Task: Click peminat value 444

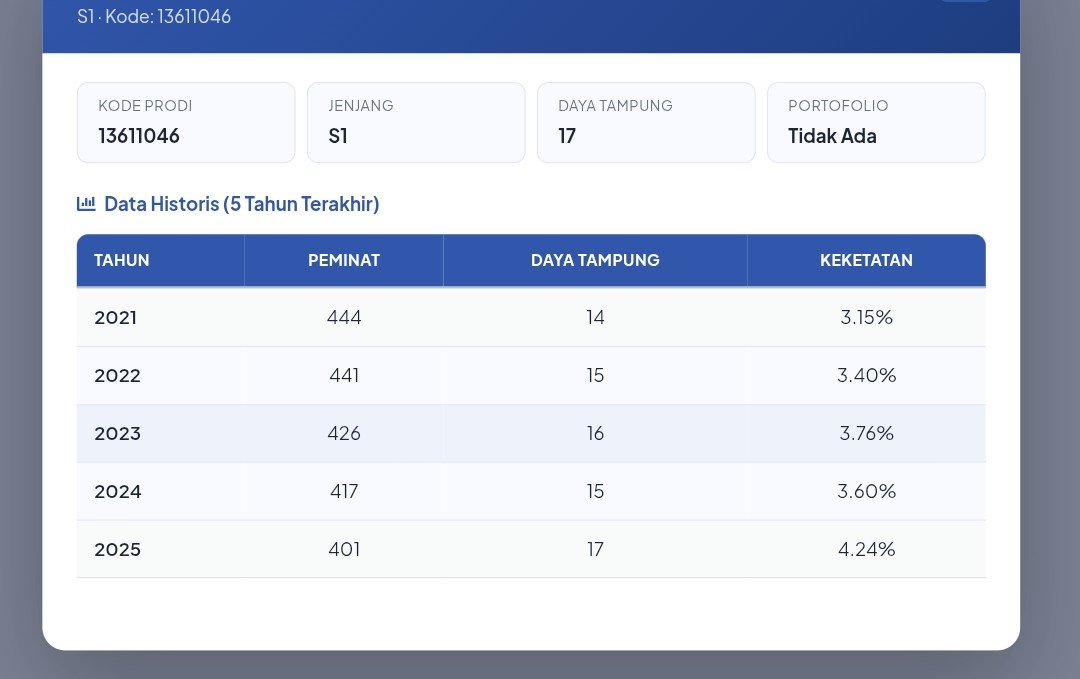Action: point(344,317)
